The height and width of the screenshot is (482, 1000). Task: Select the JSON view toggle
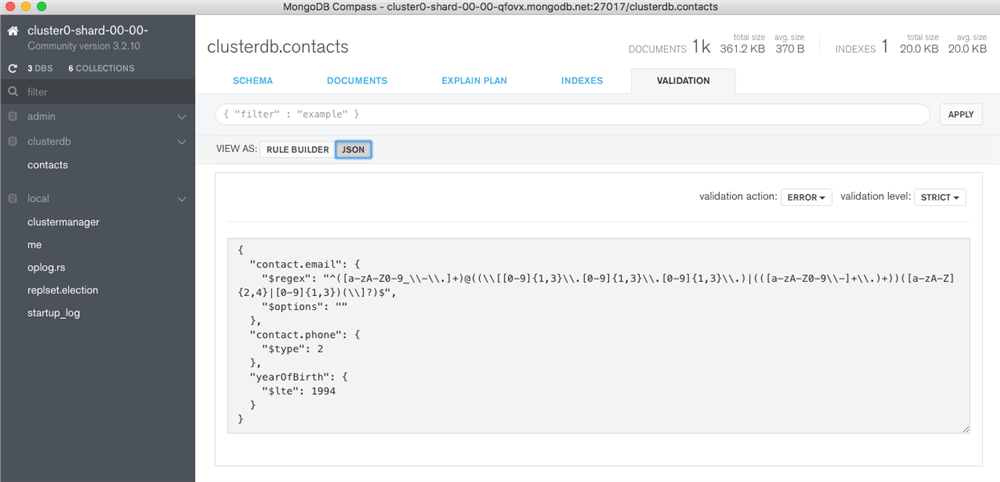[353, 150]
